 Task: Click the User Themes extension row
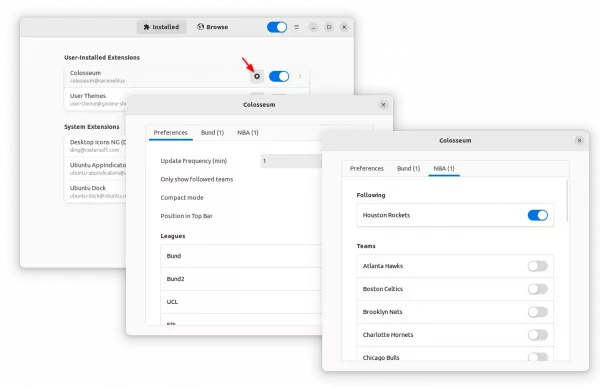96,99
